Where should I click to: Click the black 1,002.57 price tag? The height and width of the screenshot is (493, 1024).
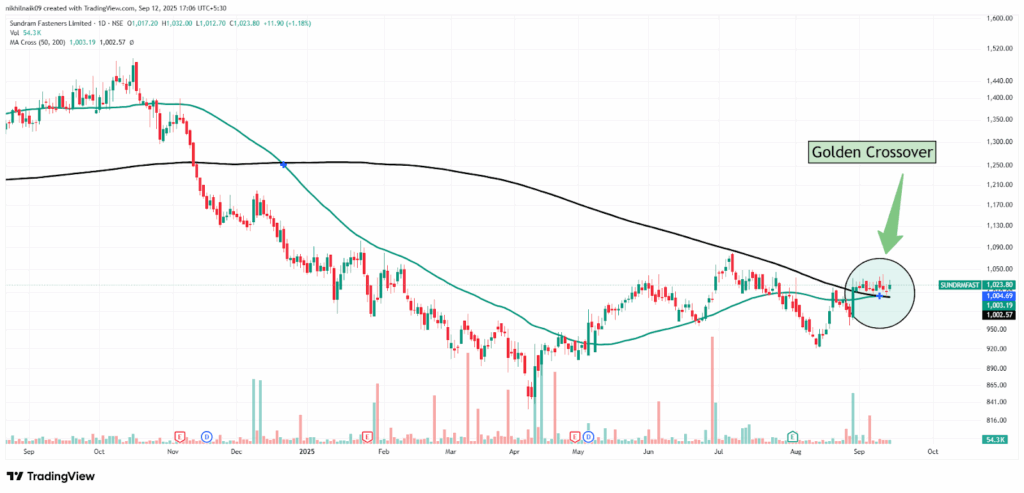1001,315
